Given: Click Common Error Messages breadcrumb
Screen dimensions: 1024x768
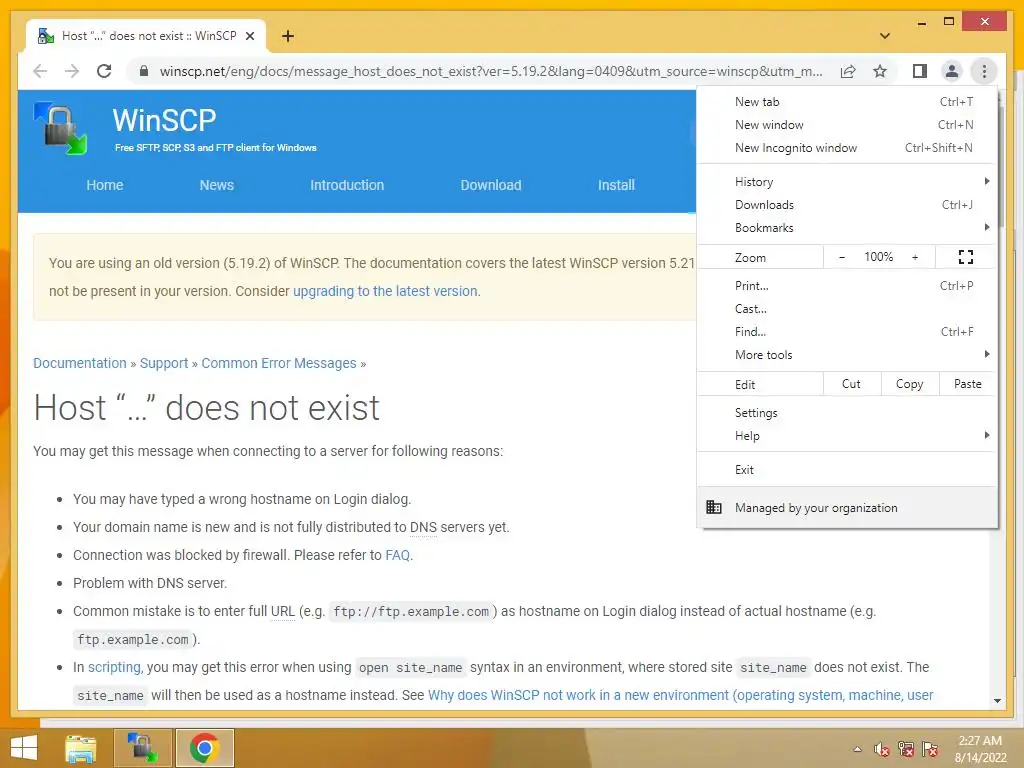Looking at the screenshot, I should click(x=279, y=363).
